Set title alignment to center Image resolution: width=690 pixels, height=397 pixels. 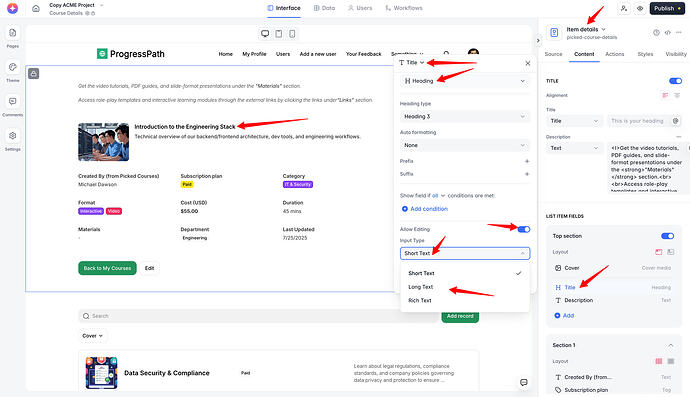[x=677, y=95]
